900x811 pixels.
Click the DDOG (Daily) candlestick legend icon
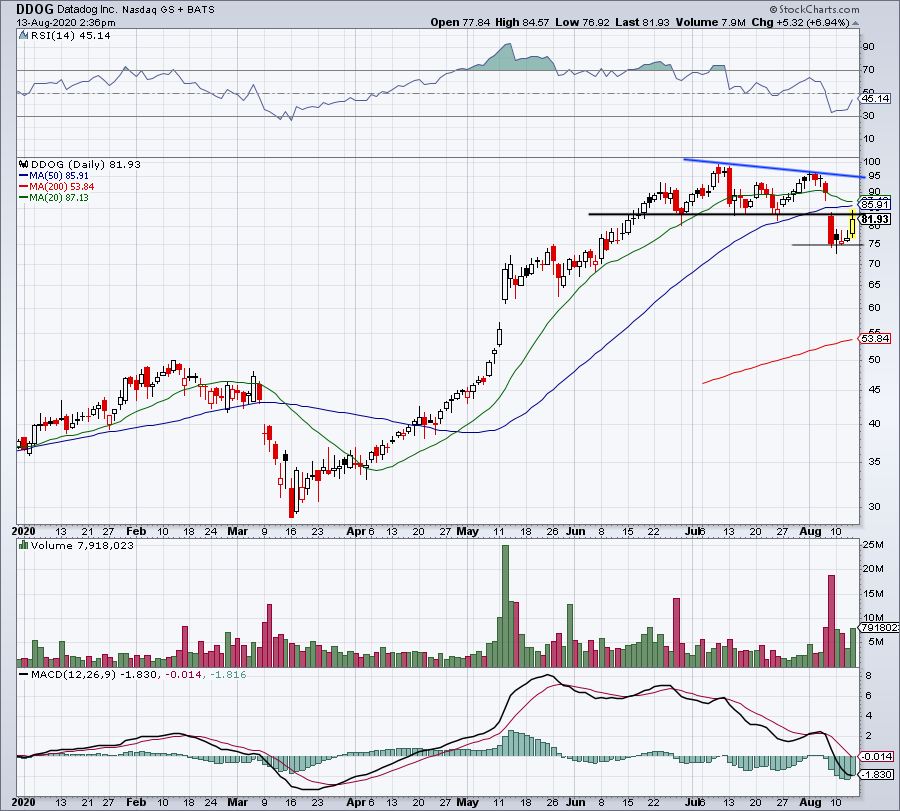(24, 164)
